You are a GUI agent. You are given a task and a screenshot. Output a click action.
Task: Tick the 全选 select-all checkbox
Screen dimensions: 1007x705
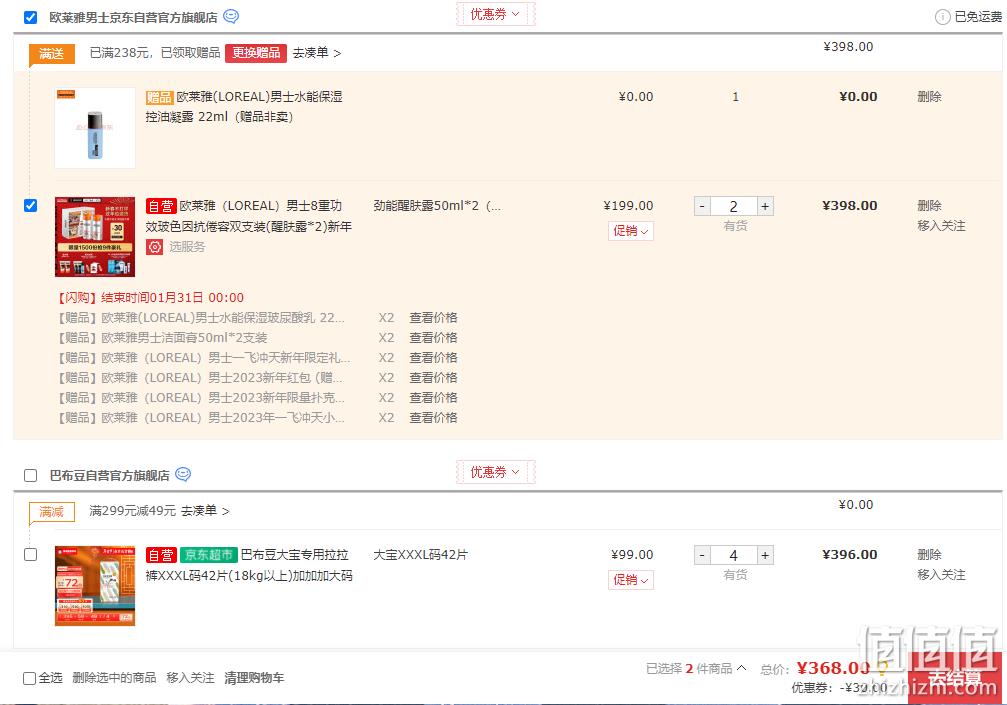[x=29, y=678]
